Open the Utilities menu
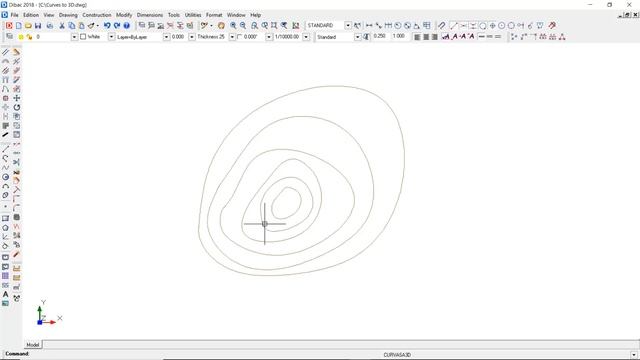The image size is (640, 360). 193,15
